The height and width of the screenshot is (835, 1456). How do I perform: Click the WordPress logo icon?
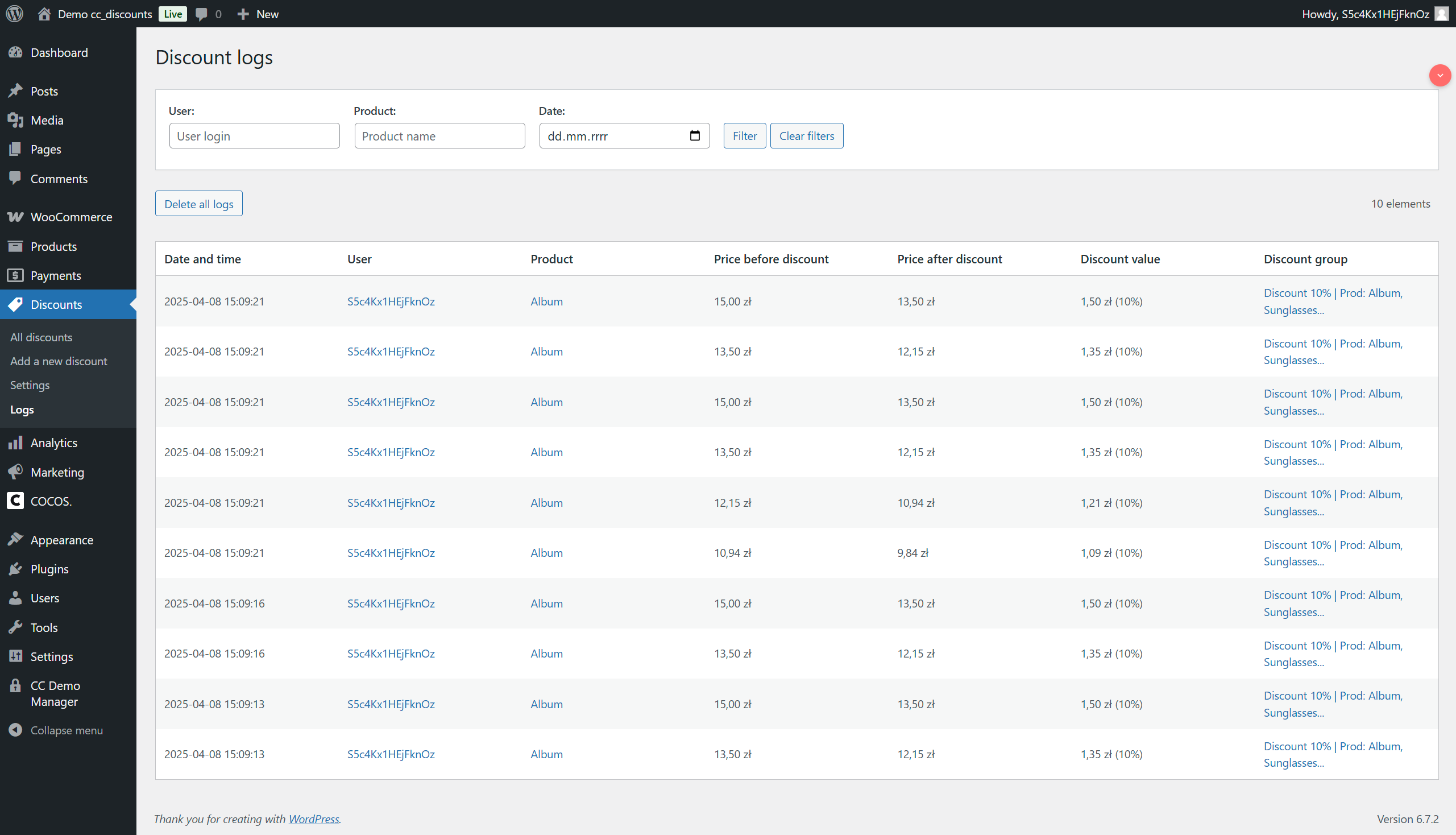tap(15, 14)
